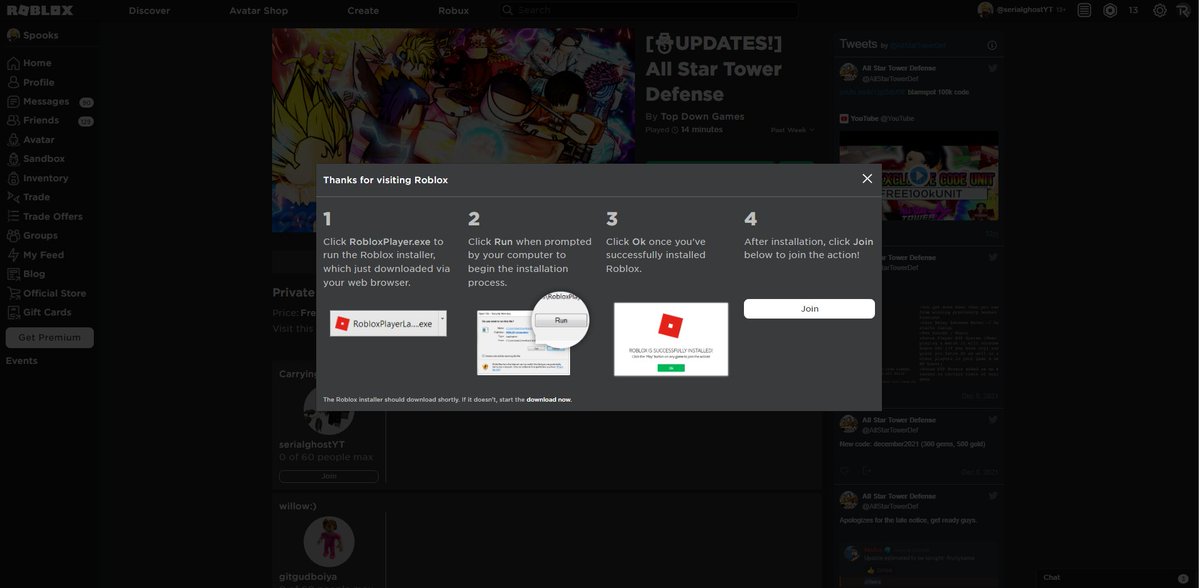Expand the Past Week dropdown
Screen dimensions: 1200x588
792,130
